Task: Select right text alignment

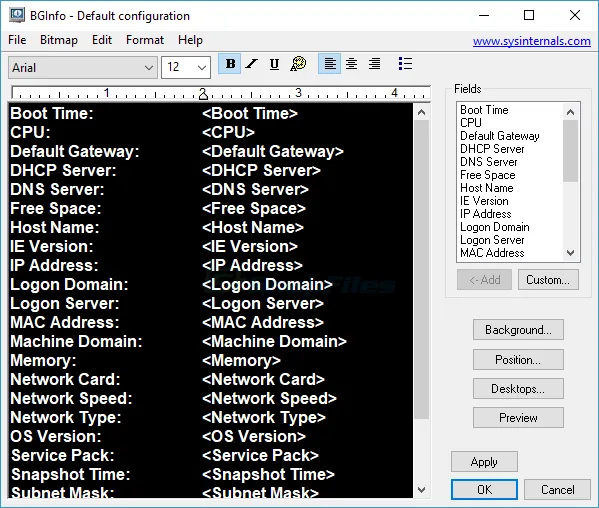Action: point(374,64)
